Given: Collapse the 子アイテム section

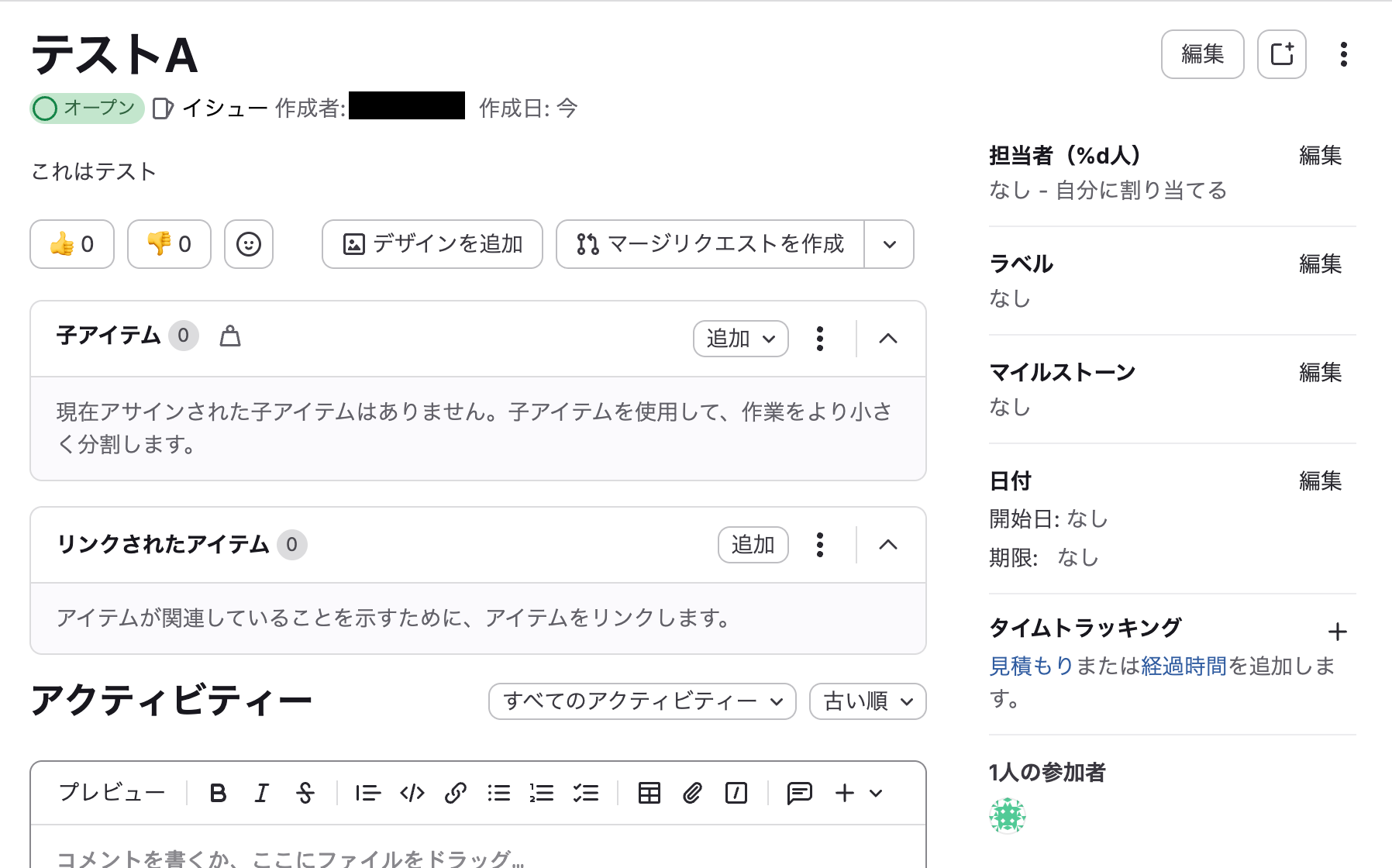Looking at the screenshot, I should click(x=888, y=339).
